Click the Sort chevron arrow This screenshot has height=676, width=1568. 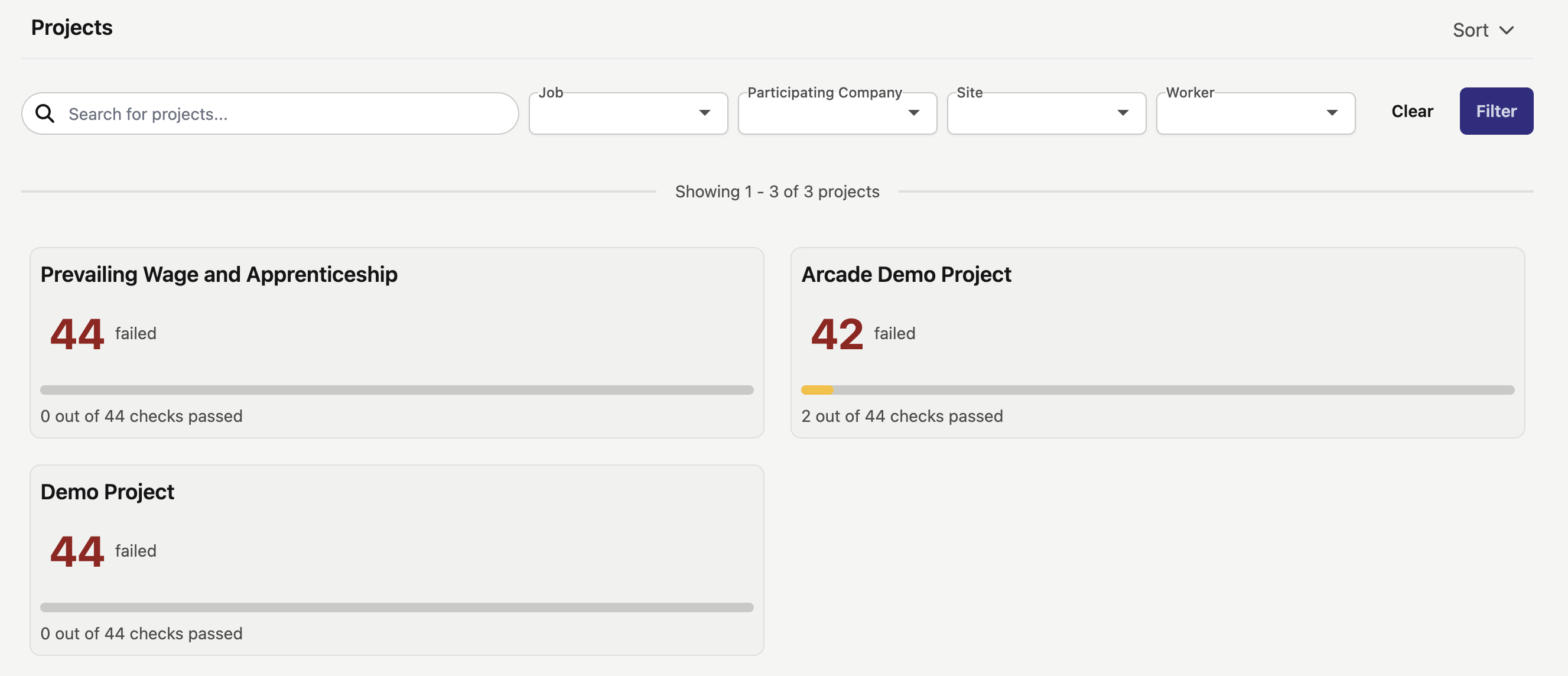click(1506, 31)
